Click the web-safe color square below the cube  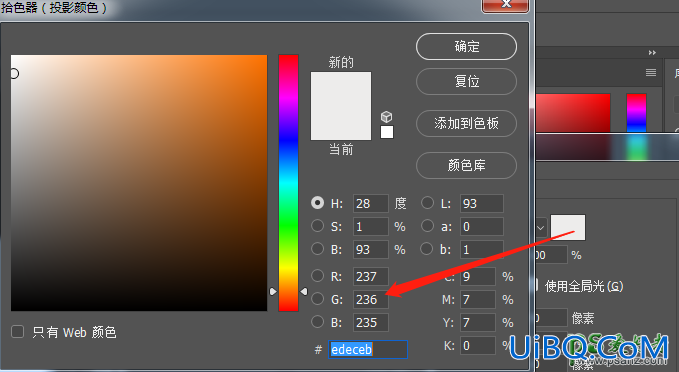(x=387, y=132)
